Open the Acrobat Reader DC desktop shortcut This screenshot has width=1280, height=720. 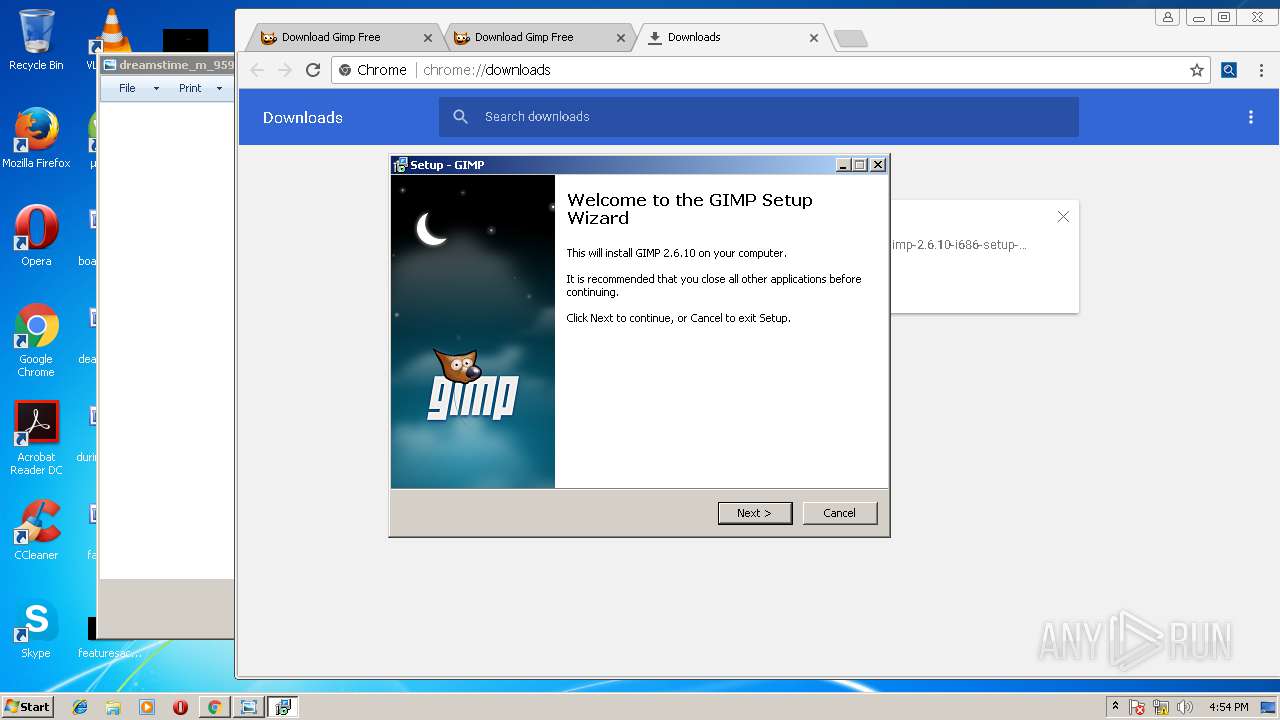pos(36,438)
